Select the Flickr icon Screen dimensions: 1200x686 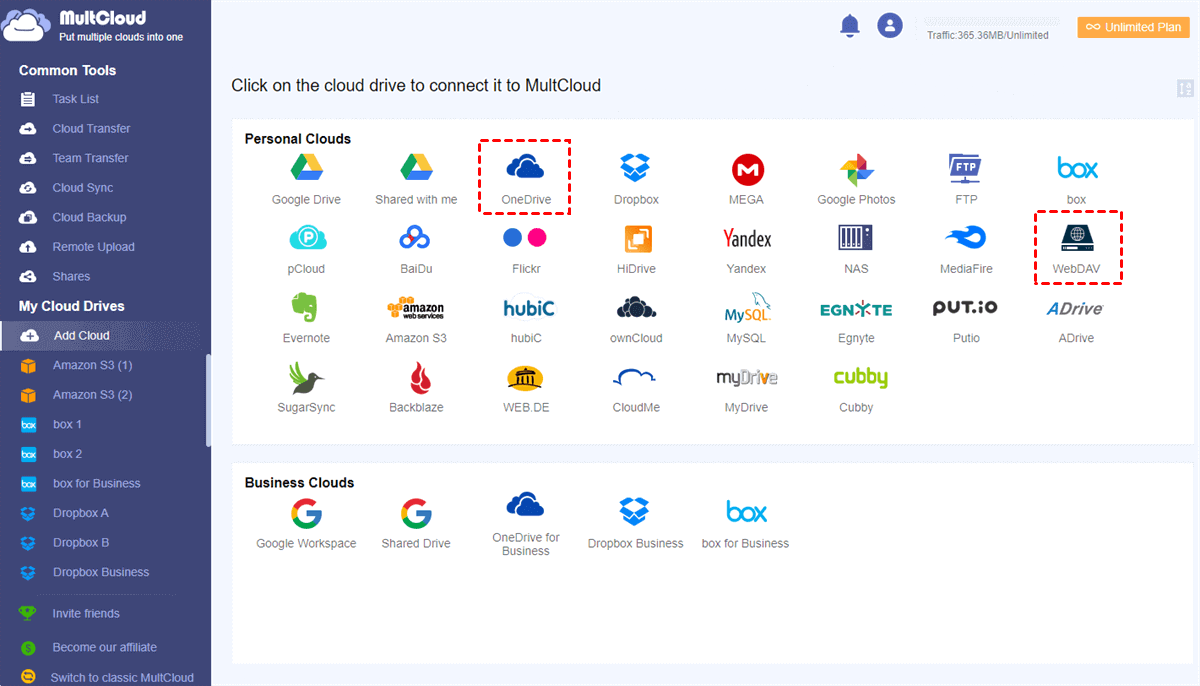pyautogui.click(x=526, y=238)
